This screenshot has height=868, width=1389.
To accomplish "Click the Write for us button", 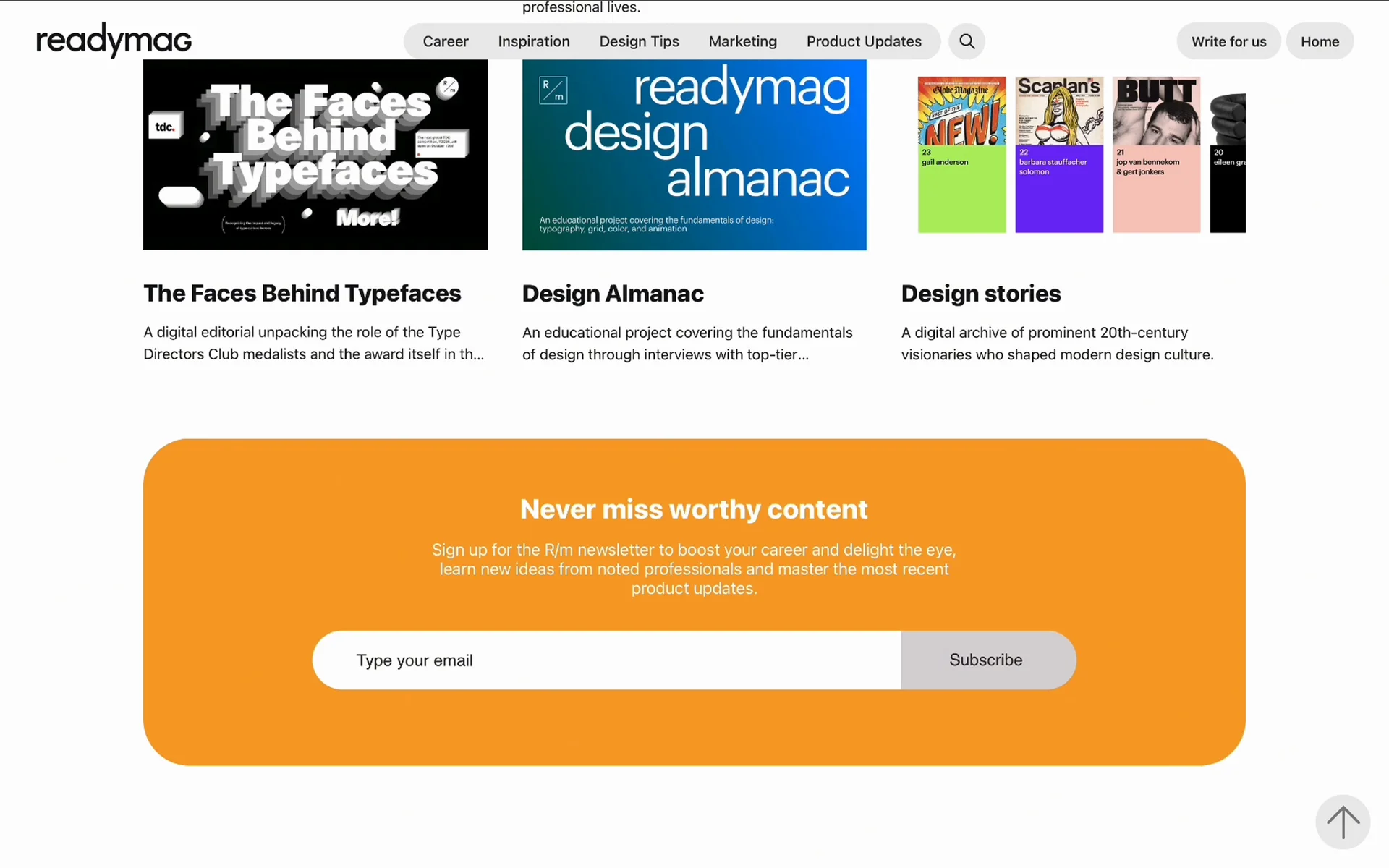I will (x=1229, y=41).
